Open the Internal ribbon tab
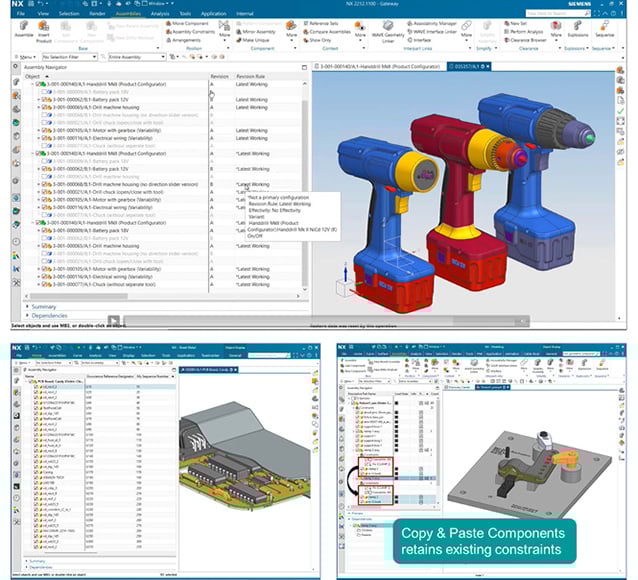 (245, 14)
